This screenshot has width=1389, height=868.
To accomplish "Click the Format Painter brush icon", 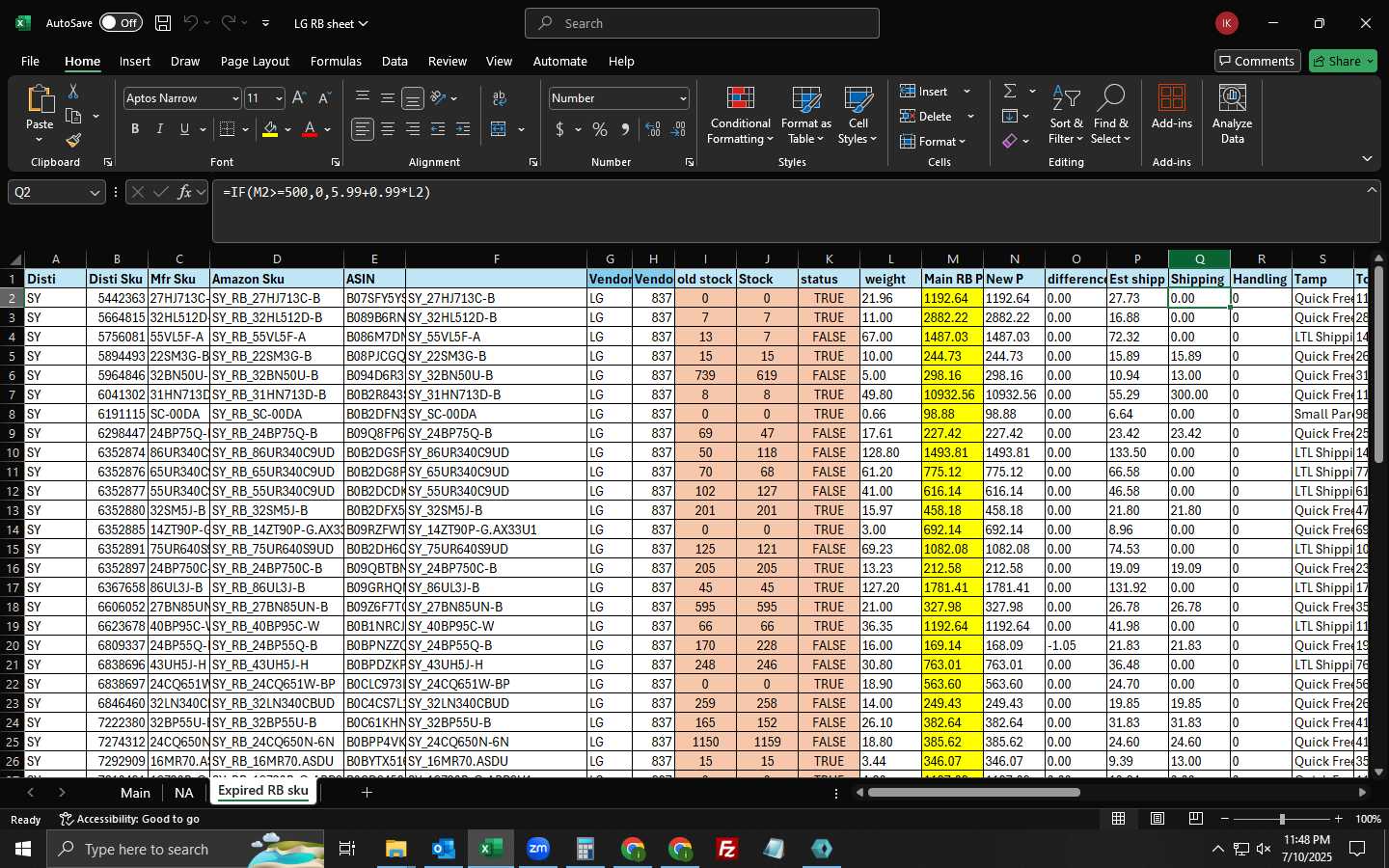I will (73, 140).
